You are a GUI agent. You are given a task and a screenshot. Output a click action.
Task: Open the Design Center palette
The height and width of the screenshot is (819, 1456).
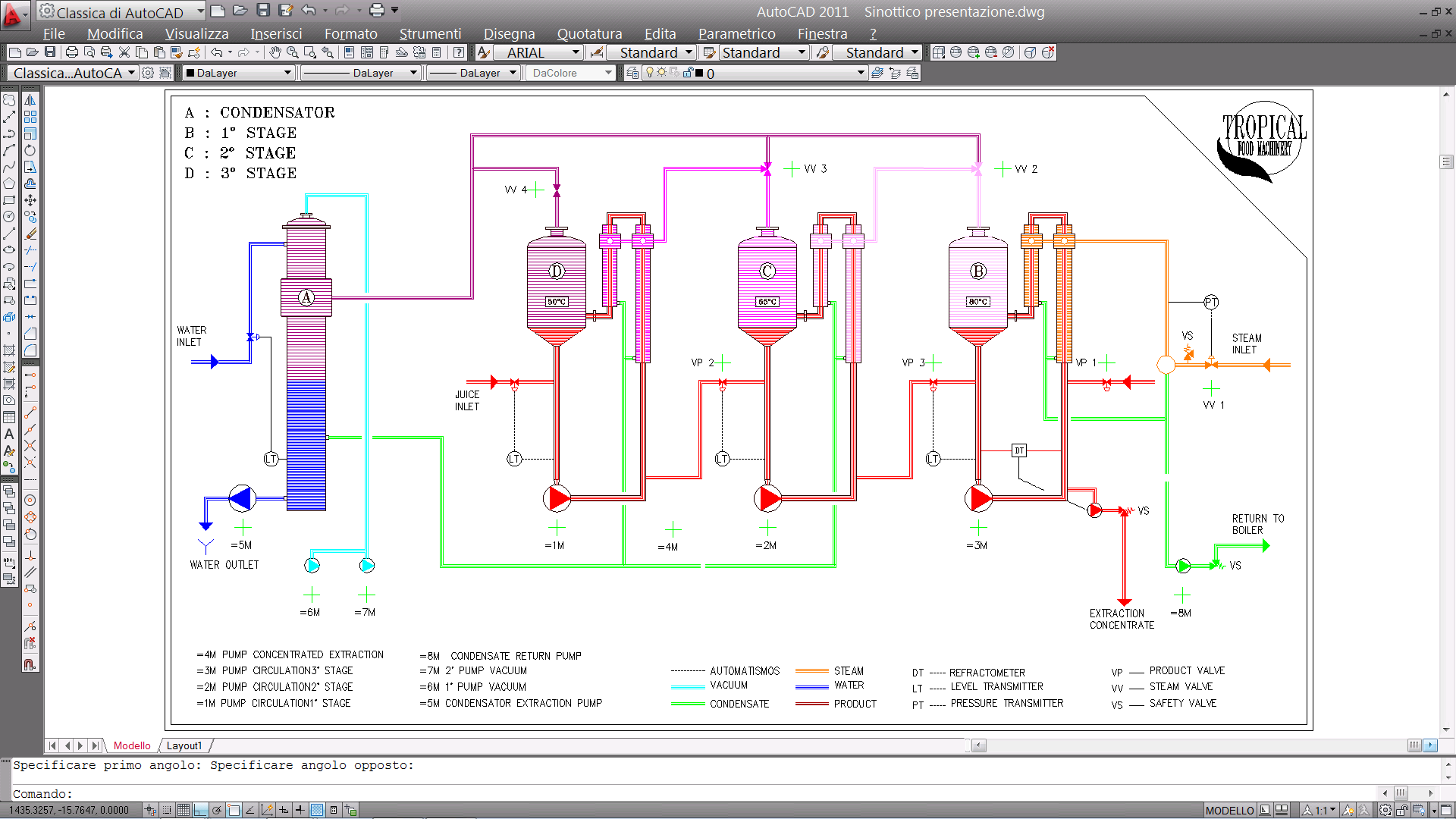pyautogui.click(x=367, y=52)
